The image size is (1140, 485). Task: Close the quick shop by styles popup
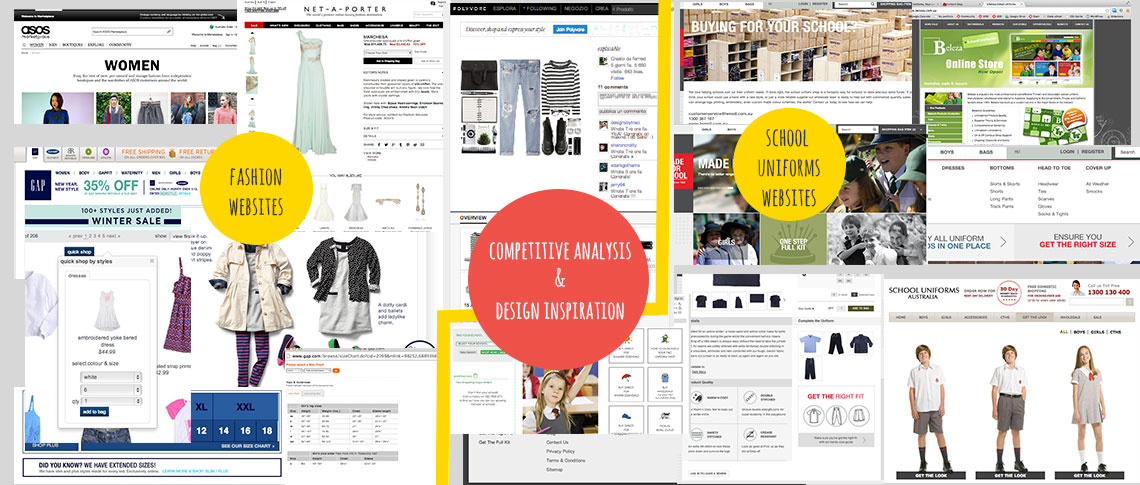click(150, 260)
